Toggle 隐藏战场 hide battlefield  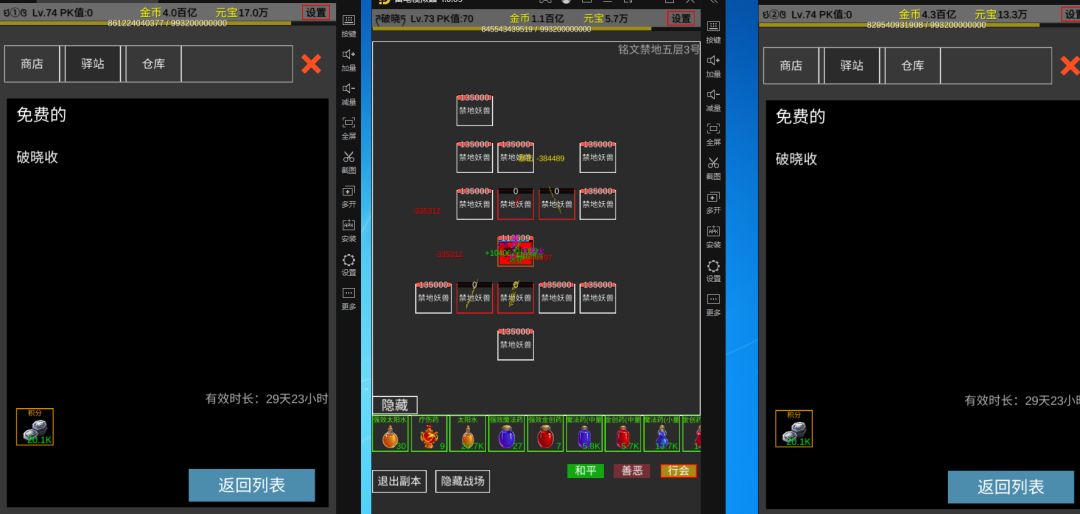[463, 482]
